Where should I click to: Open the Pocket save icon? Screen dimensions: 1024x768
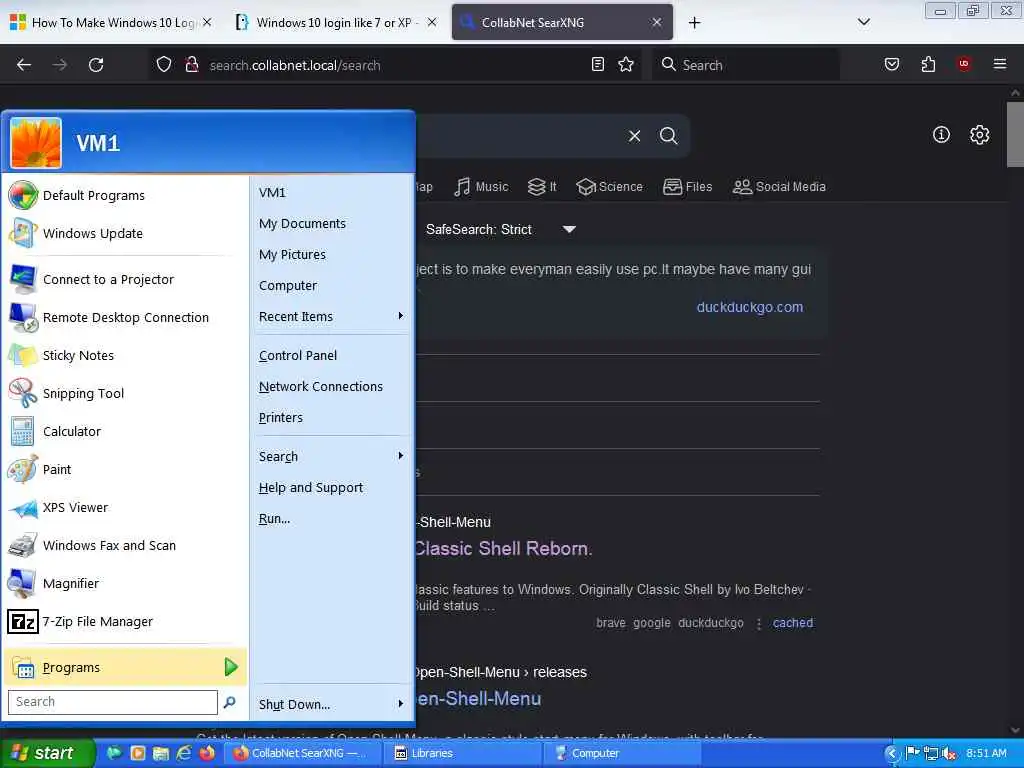click(891, 64)
